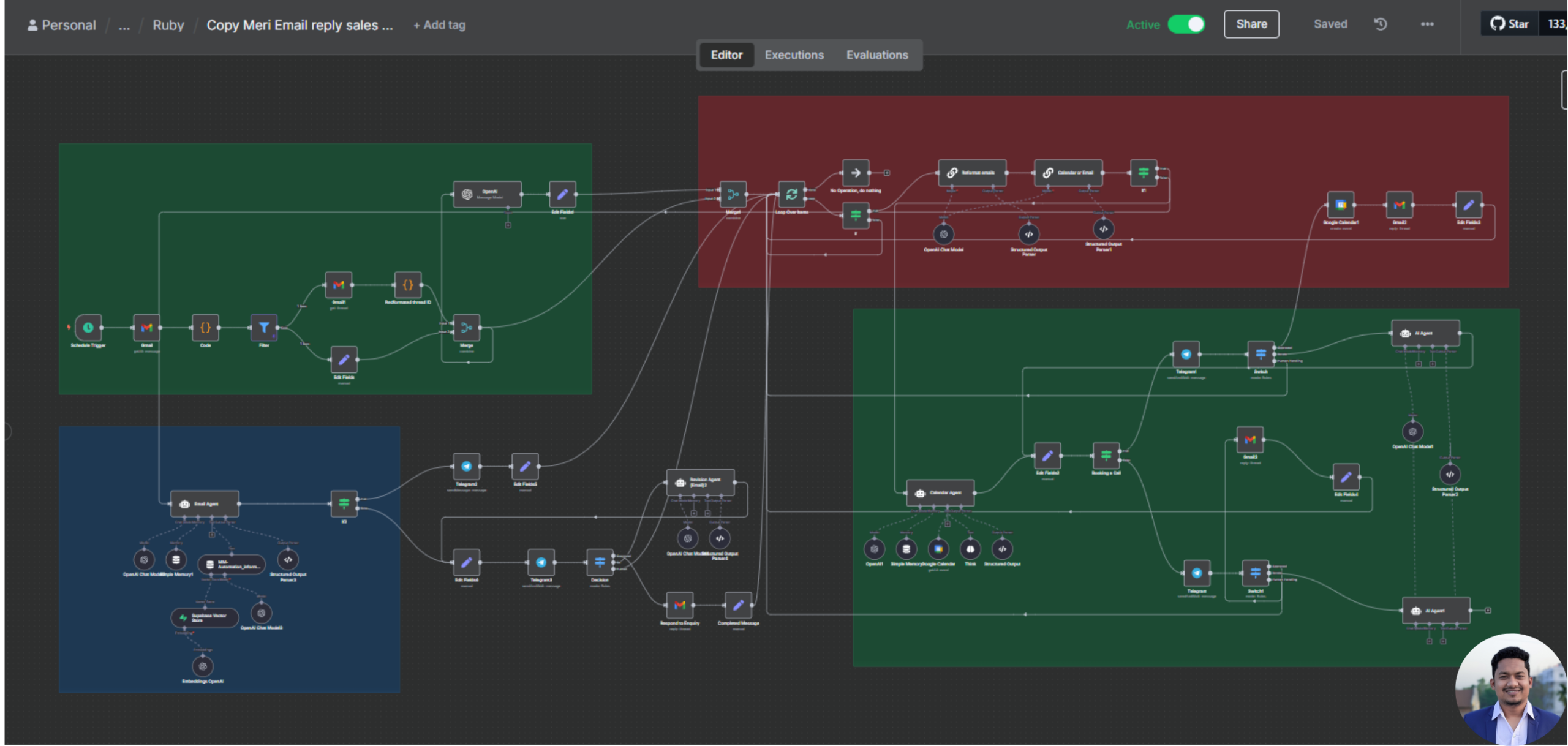Select the Calendar Agent node
1568x746 pixels.
[x=940, y=492]
